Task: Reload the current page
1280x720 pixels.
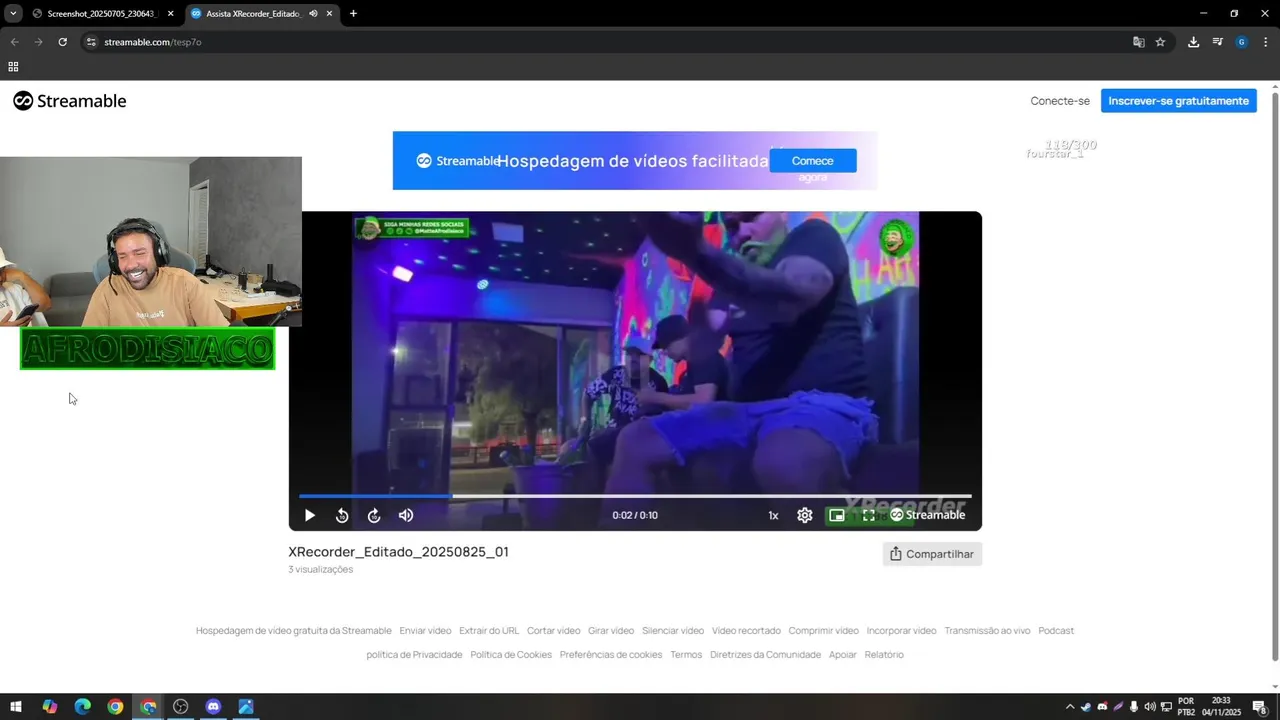Action: 62,42
